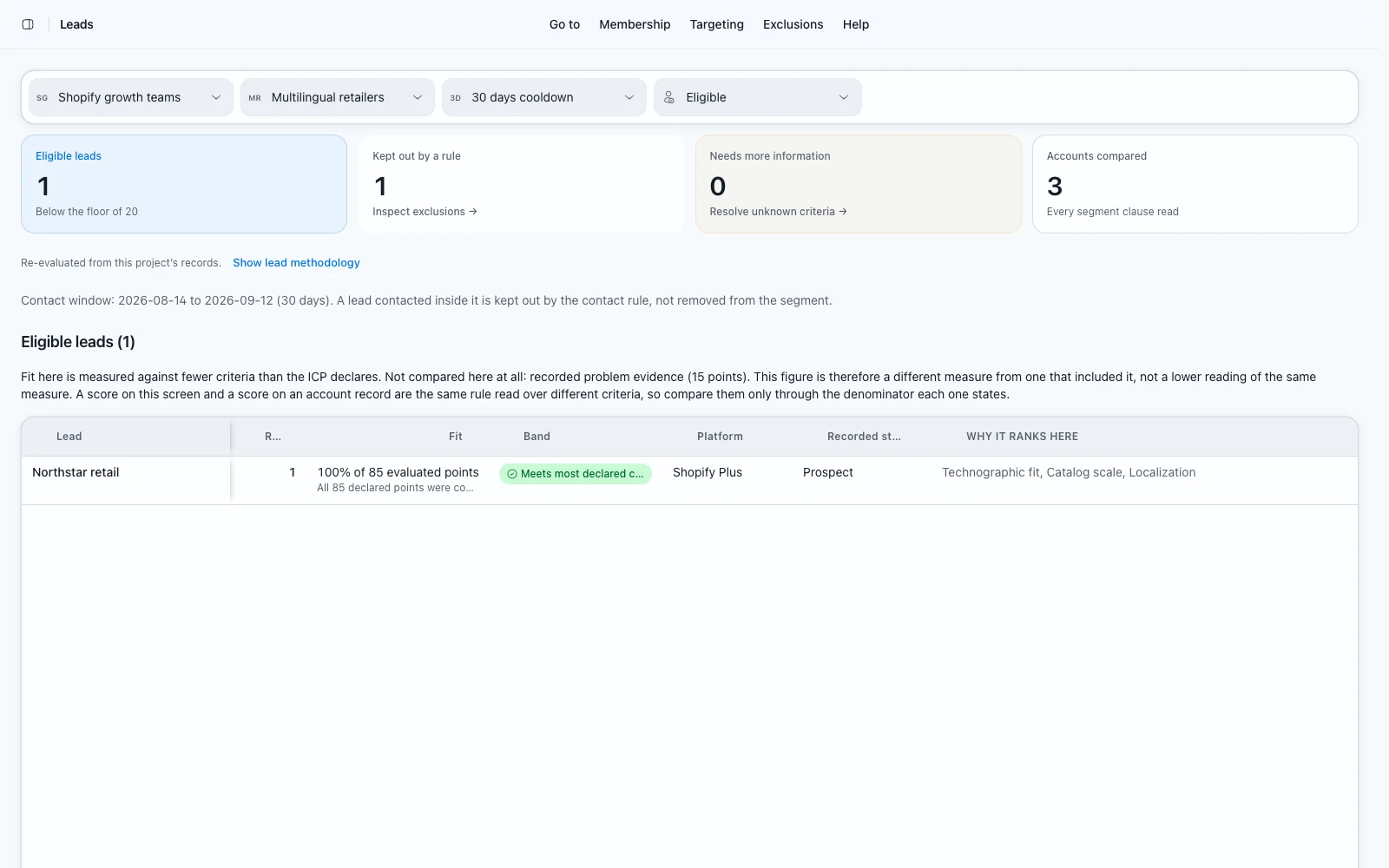The width and height of the screenshot is (1389, 868).
Task: Click the SG badge in segment selector
Action: click(x=43, y=98)
